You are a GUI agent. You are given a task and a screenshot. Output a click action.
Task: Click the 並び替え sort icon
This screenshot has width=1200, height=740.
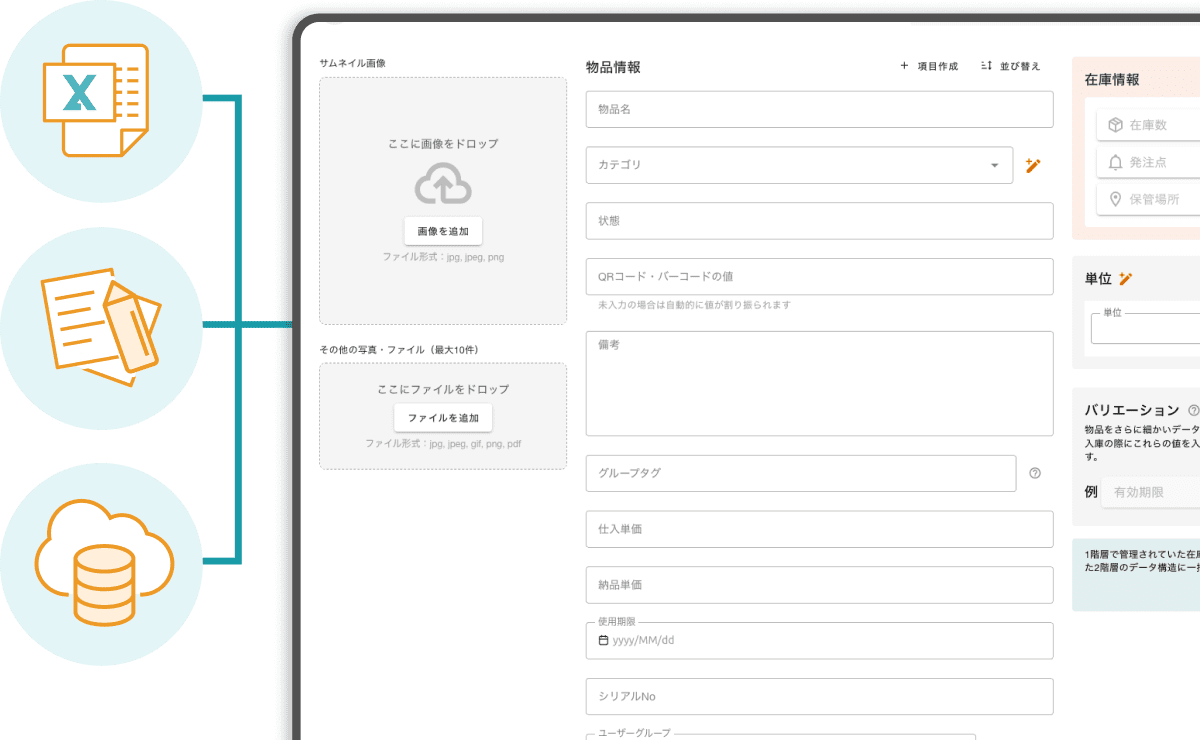[x=984, y=66]
